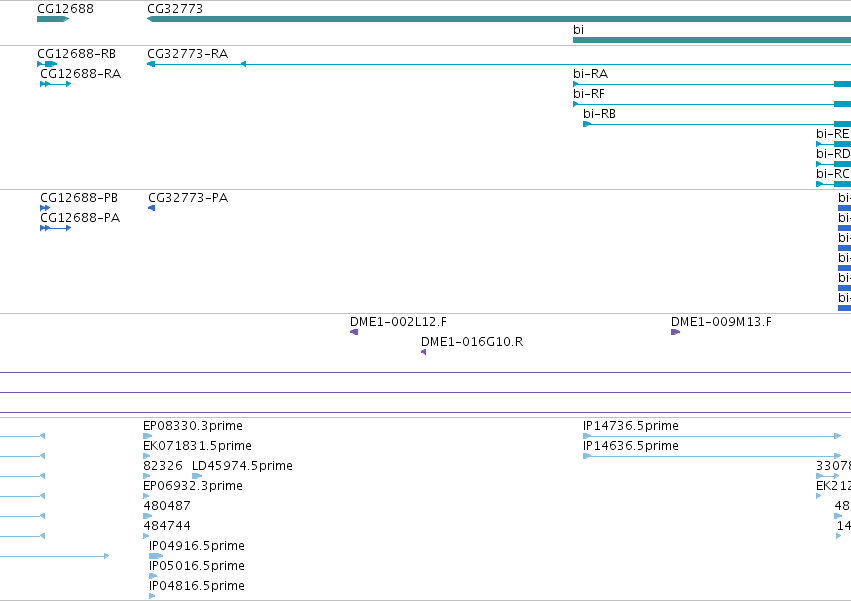Select the bi gene label
This screenshot has width=851, height=601.
[x=579, y=30]
